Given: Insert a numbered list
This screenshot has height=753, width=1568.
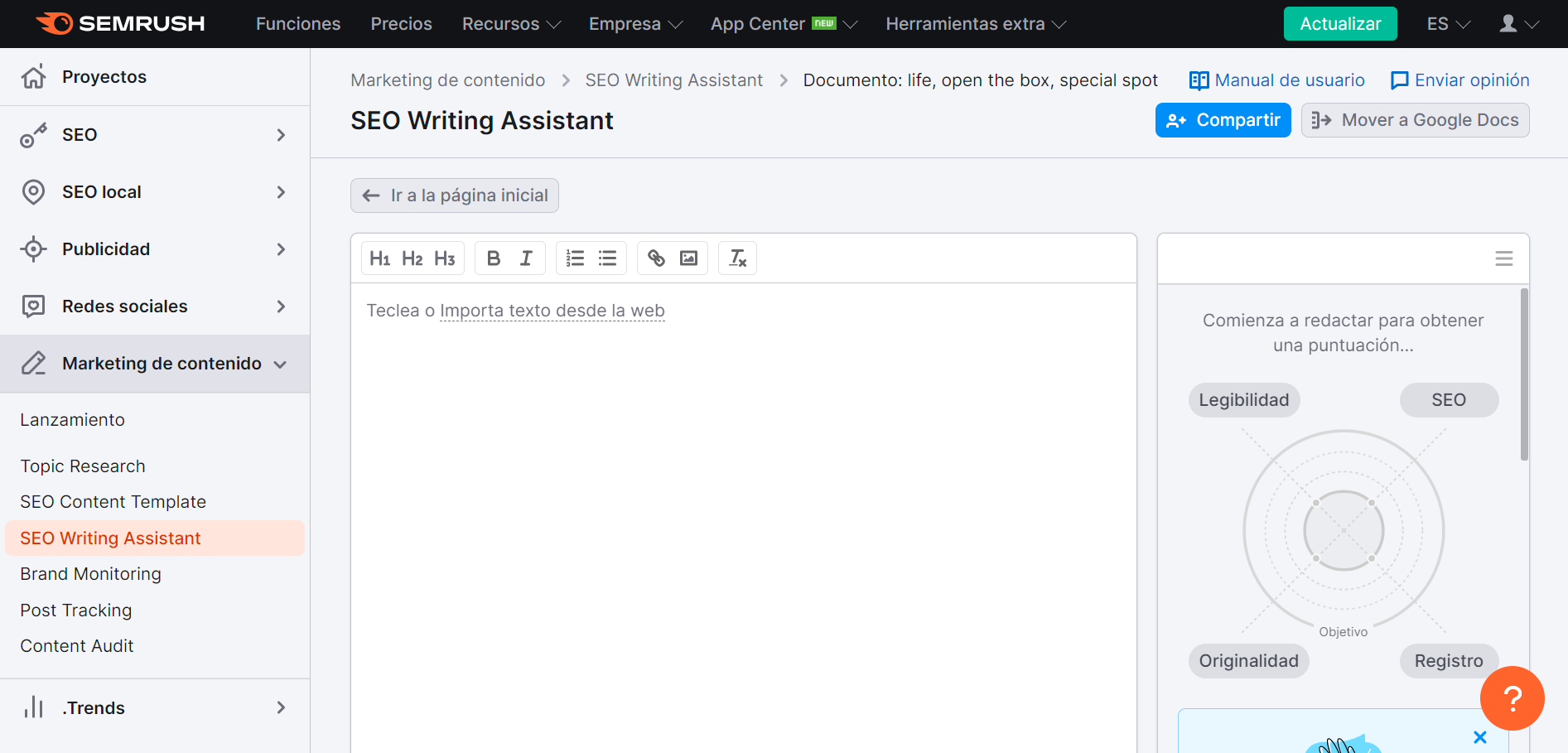Looking at the screenshot, I should [575, 258].
